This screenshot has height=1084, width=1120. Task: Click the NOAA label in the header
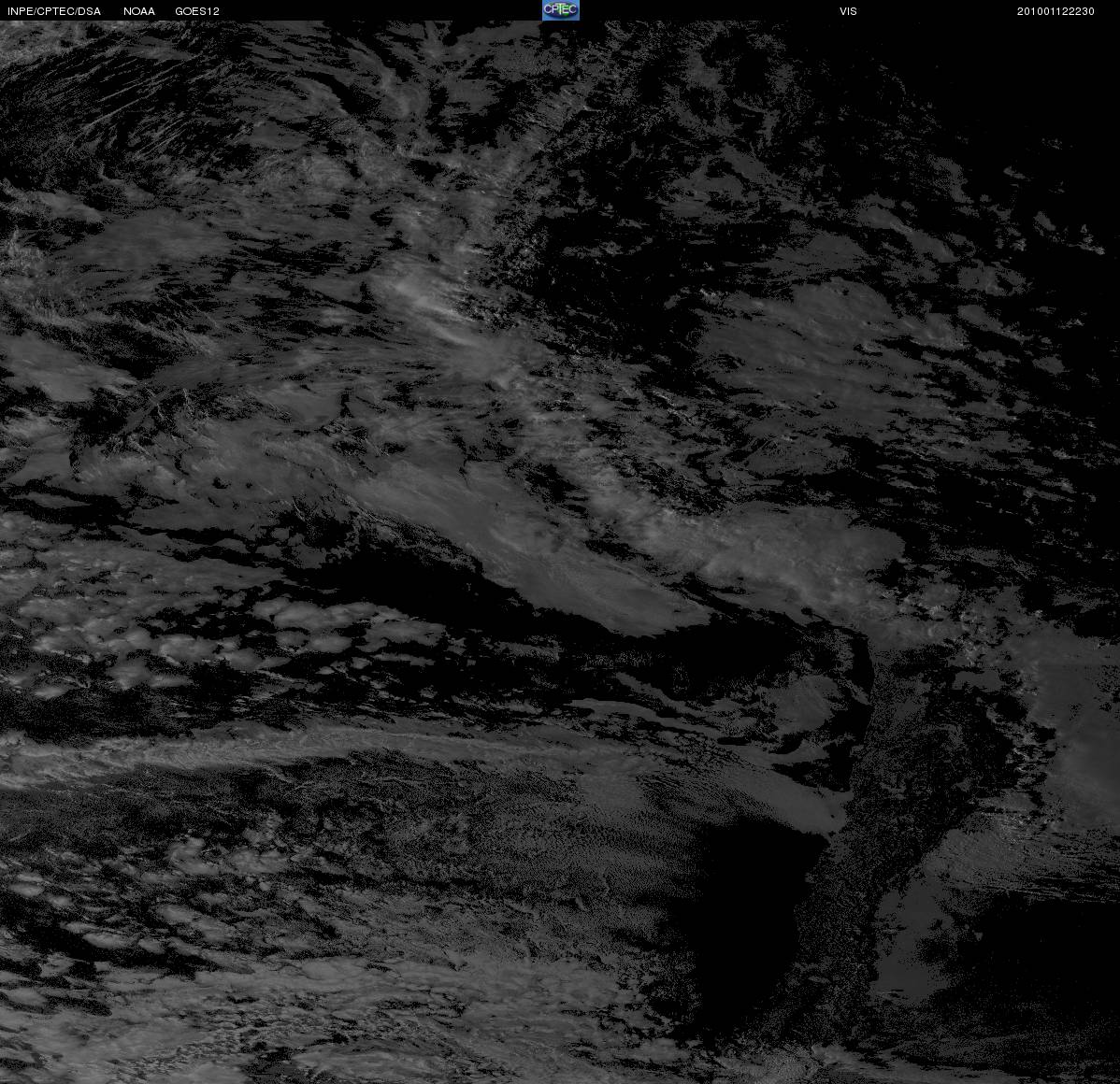point(138,11)
